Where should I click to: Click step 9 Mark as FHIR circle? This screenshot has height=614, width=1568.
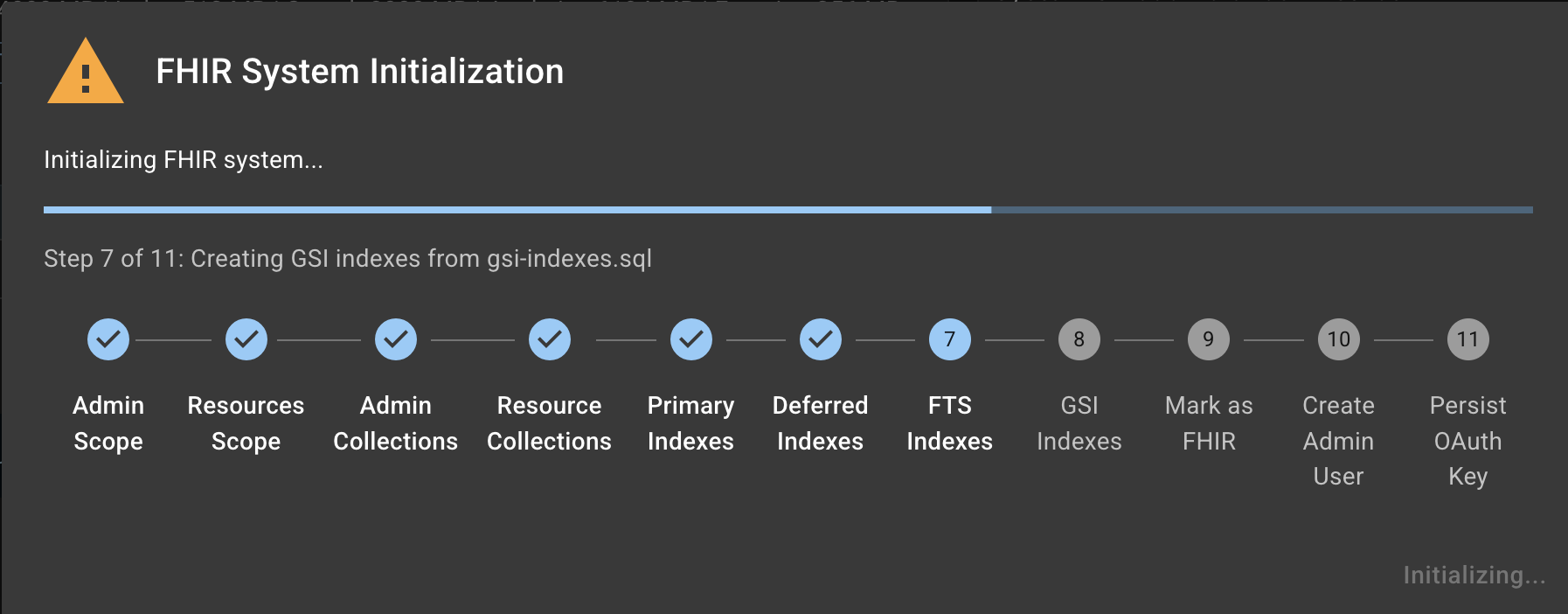(x=1209, y=339)
